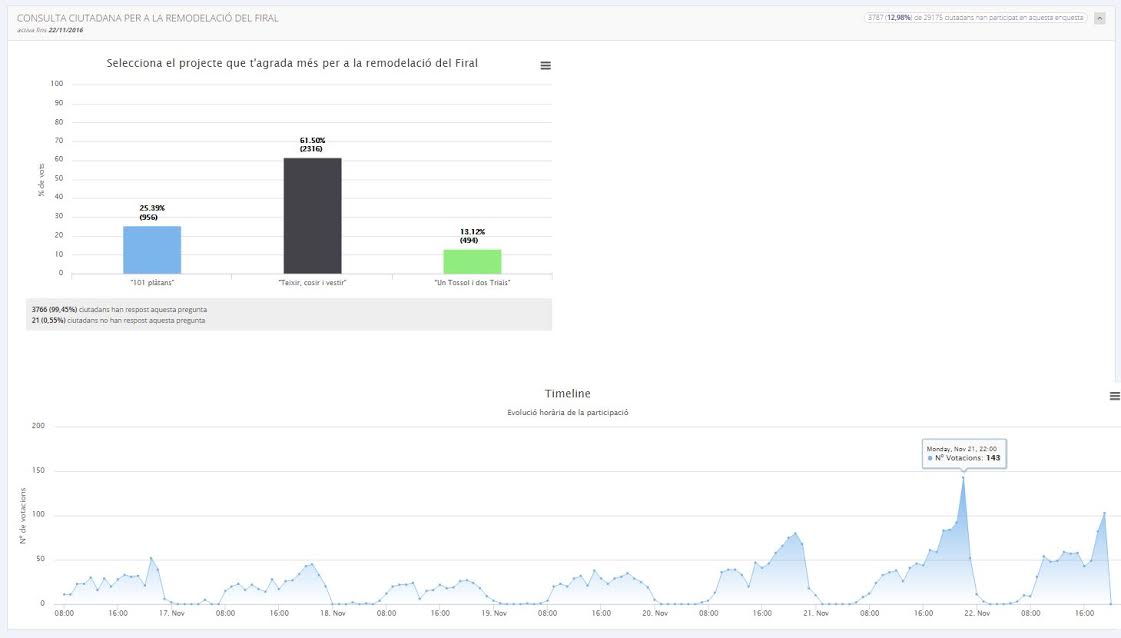This screenshot has height=638, width=1121.
Task: Click the grey response summary box below chart
Action: pyautogui.click(x=288, y=314)
